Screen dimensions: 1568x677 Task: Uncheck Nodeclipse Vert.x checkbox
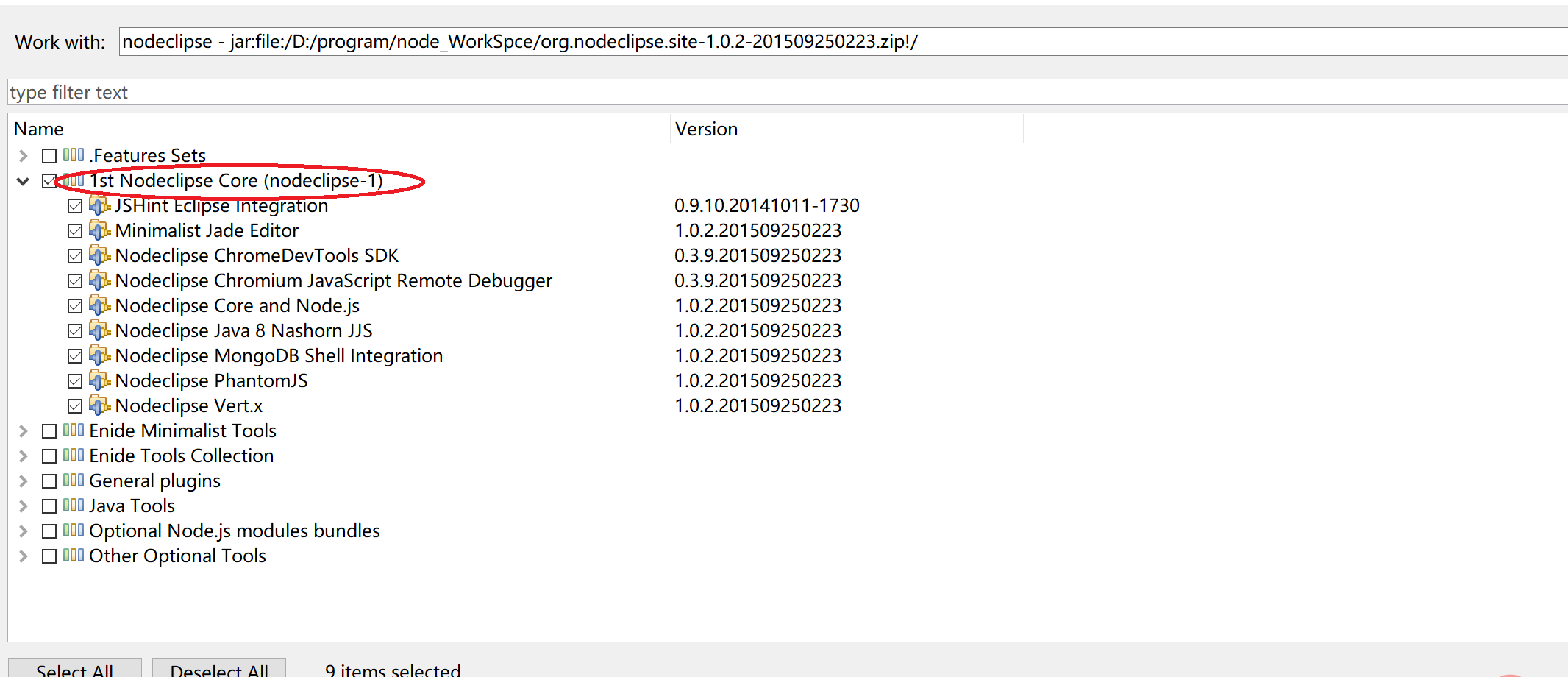click(x=75, y=406)
